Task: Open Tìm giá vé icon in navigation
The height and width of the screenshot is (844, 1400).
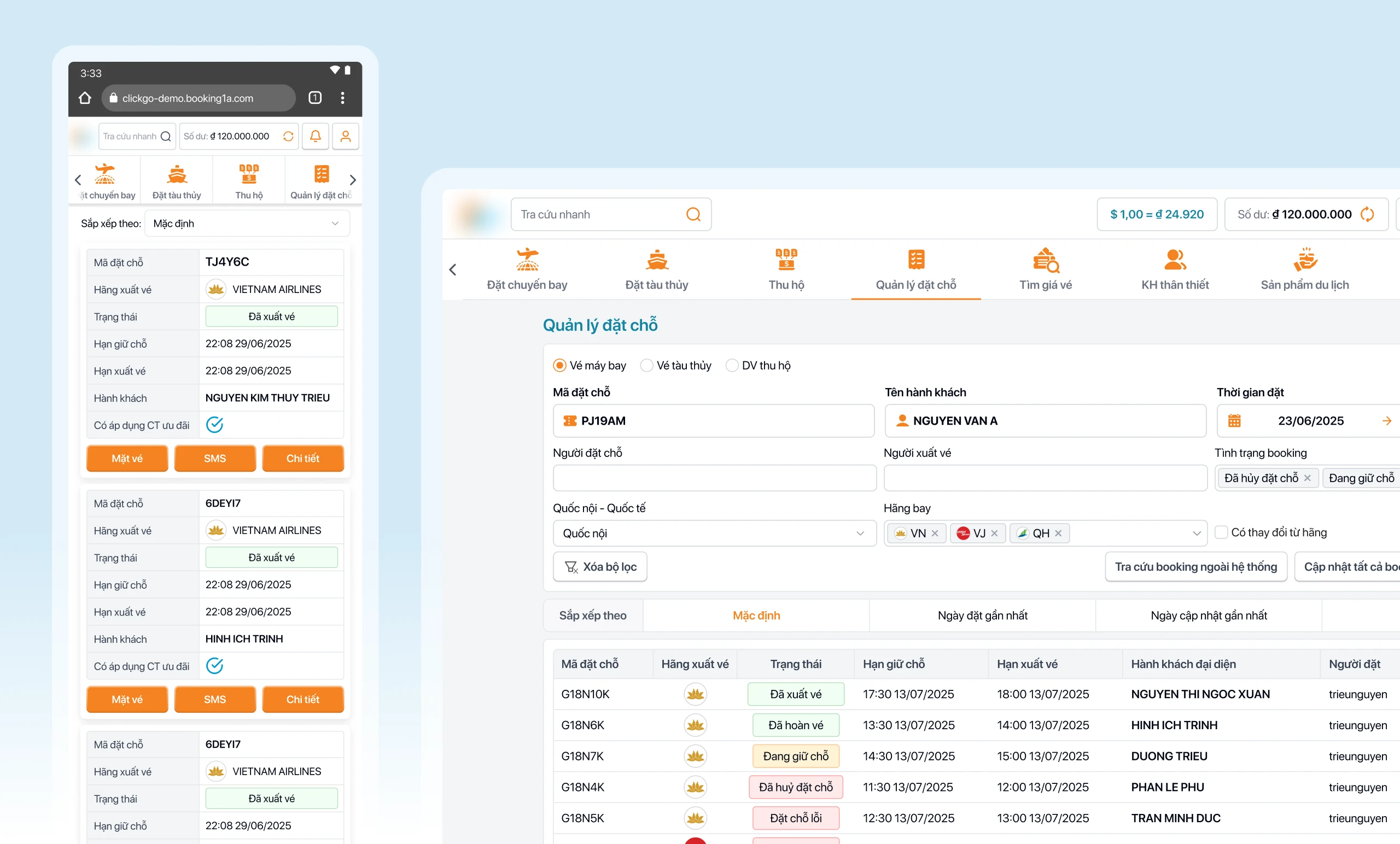Action: 1046,261
